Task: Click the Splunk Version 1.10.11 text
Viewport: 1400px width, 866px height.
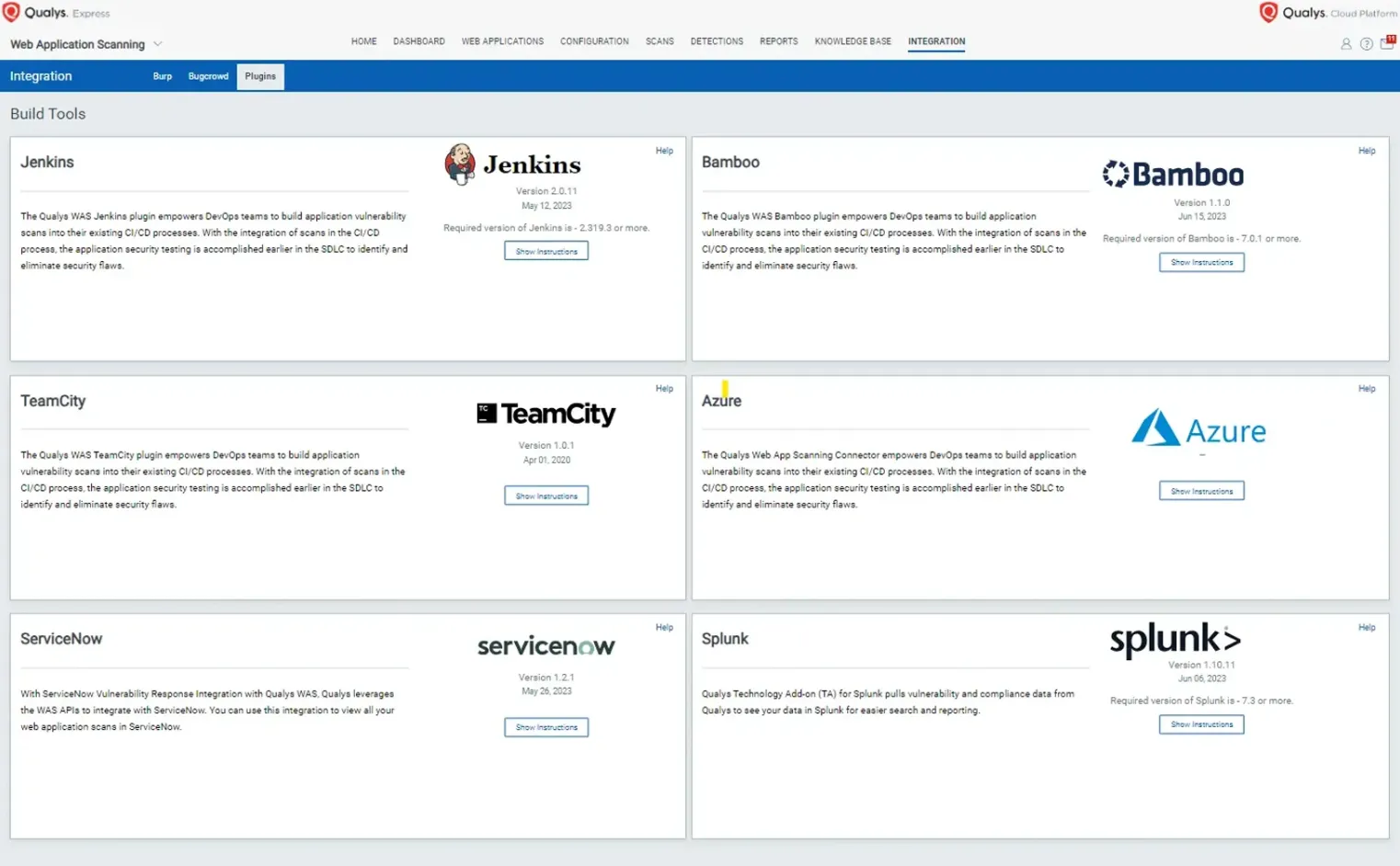Action: [x=1201, y=665]
